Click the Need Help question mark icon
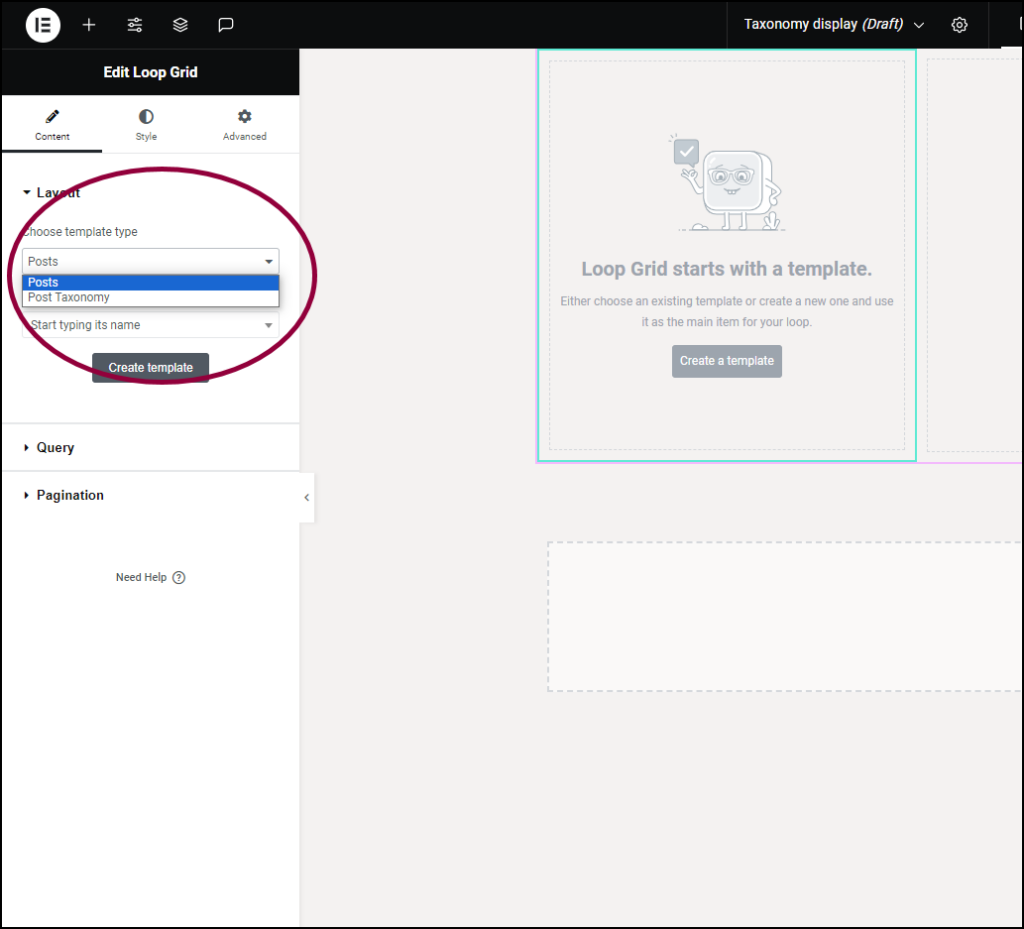This screenshot has width=1024, height=929. [x=178, y=577]
